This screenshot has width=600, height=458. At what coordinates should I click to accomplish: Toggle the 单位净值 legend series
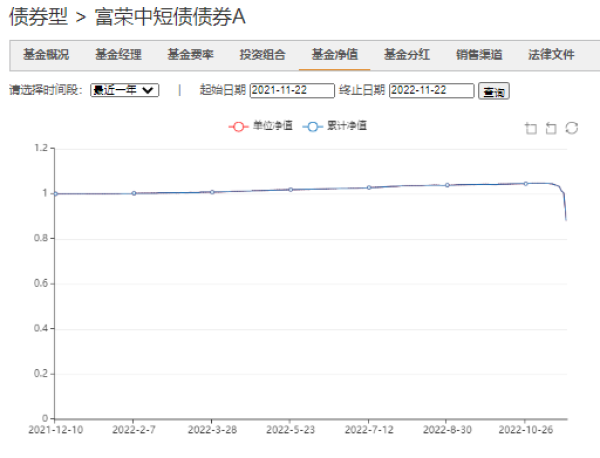point(261,126)
